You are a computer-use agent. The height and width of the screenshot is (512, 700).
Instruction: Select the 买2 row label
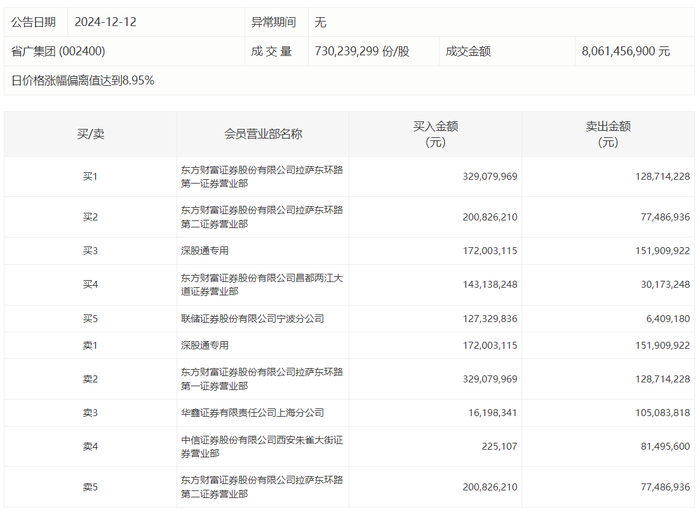pos(90,217)
